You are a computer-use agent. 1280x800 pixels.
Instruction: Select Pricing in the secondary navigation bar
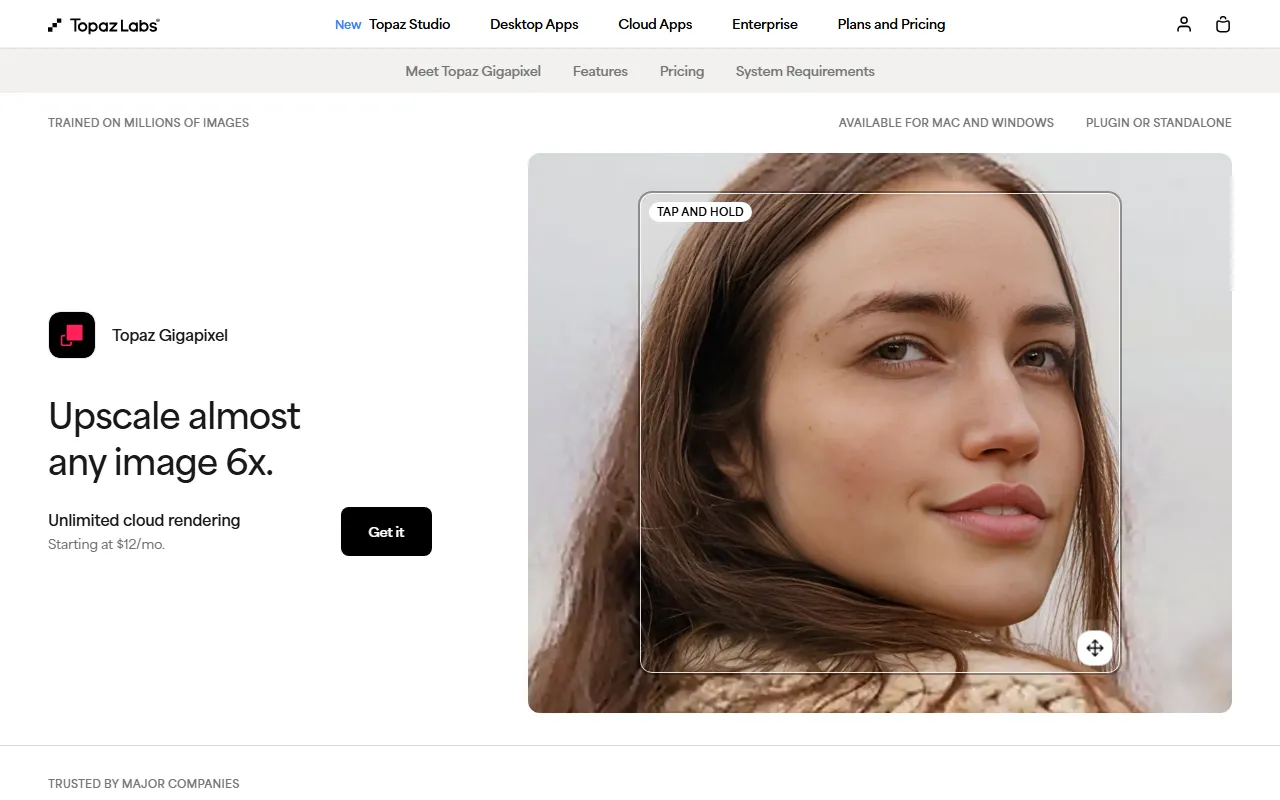click(682, 71)
